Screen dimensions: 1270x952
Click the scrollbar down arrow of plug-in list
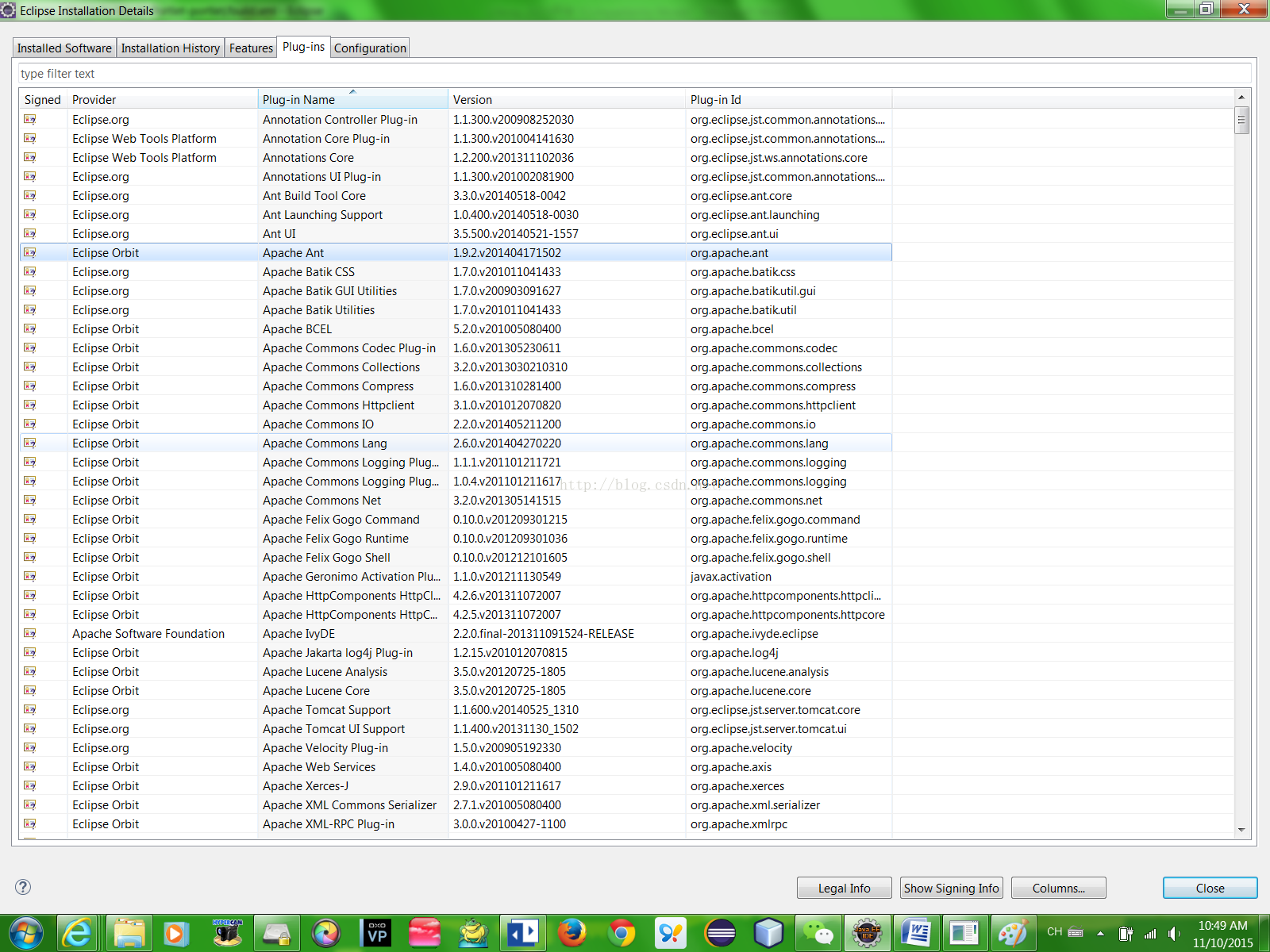coord(1241,830)
